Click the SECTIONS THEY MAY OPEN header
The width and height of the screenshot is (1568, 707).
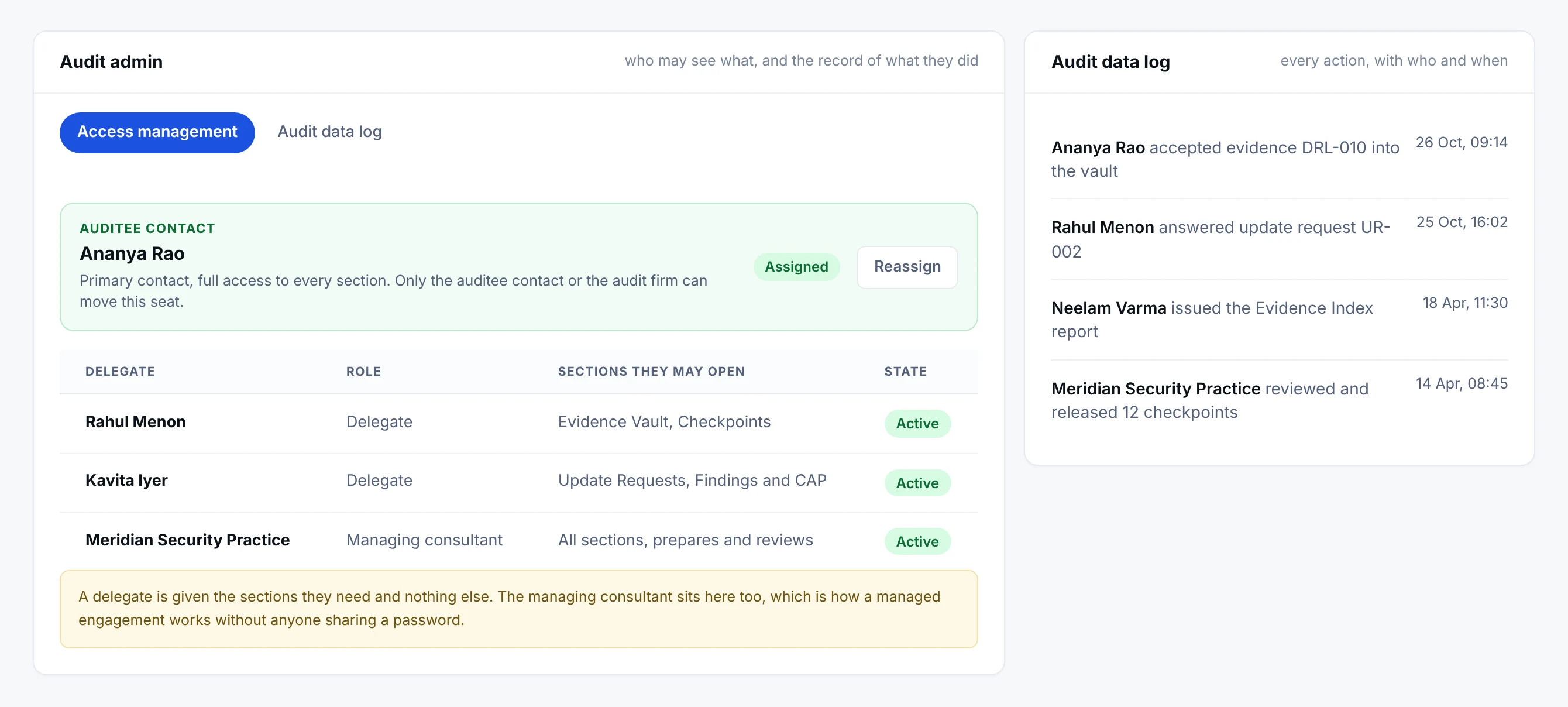[651, 371]
